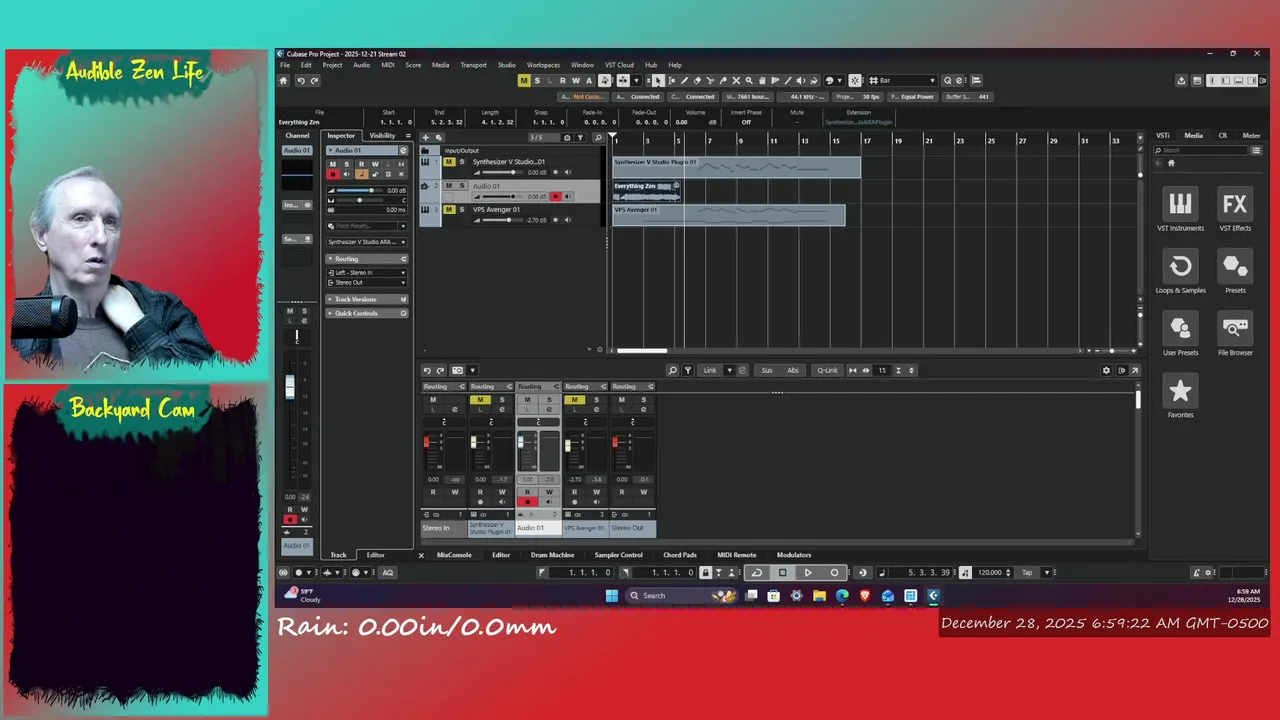
Task: Toggle monitor on VPS Avenger 01 track
Action: point(568,219)
